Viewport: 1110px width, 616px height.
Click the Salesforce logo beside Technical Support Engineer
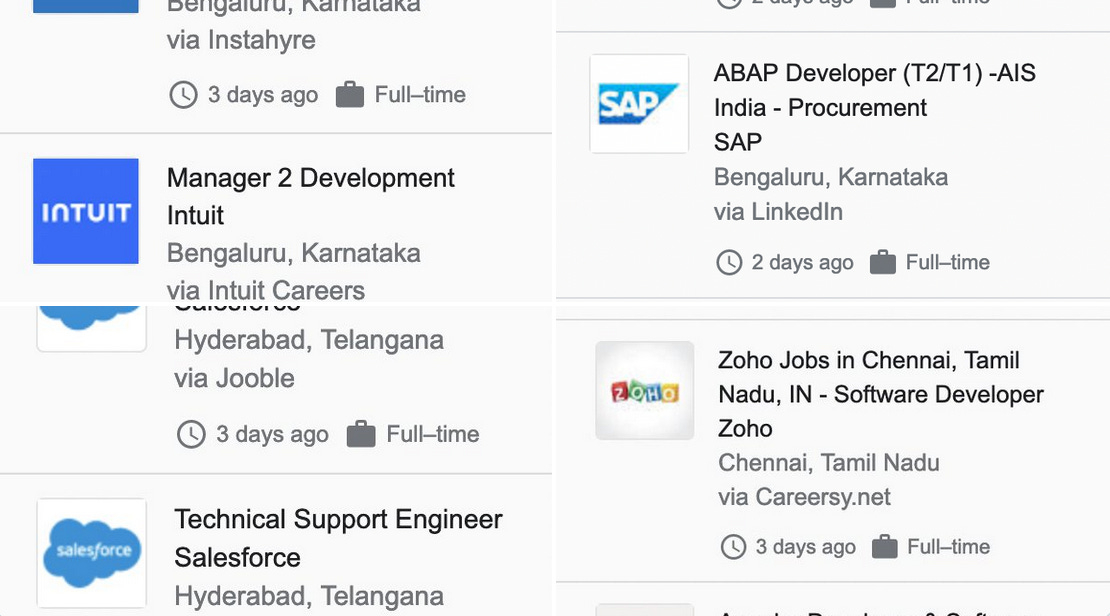coord(92,553)
